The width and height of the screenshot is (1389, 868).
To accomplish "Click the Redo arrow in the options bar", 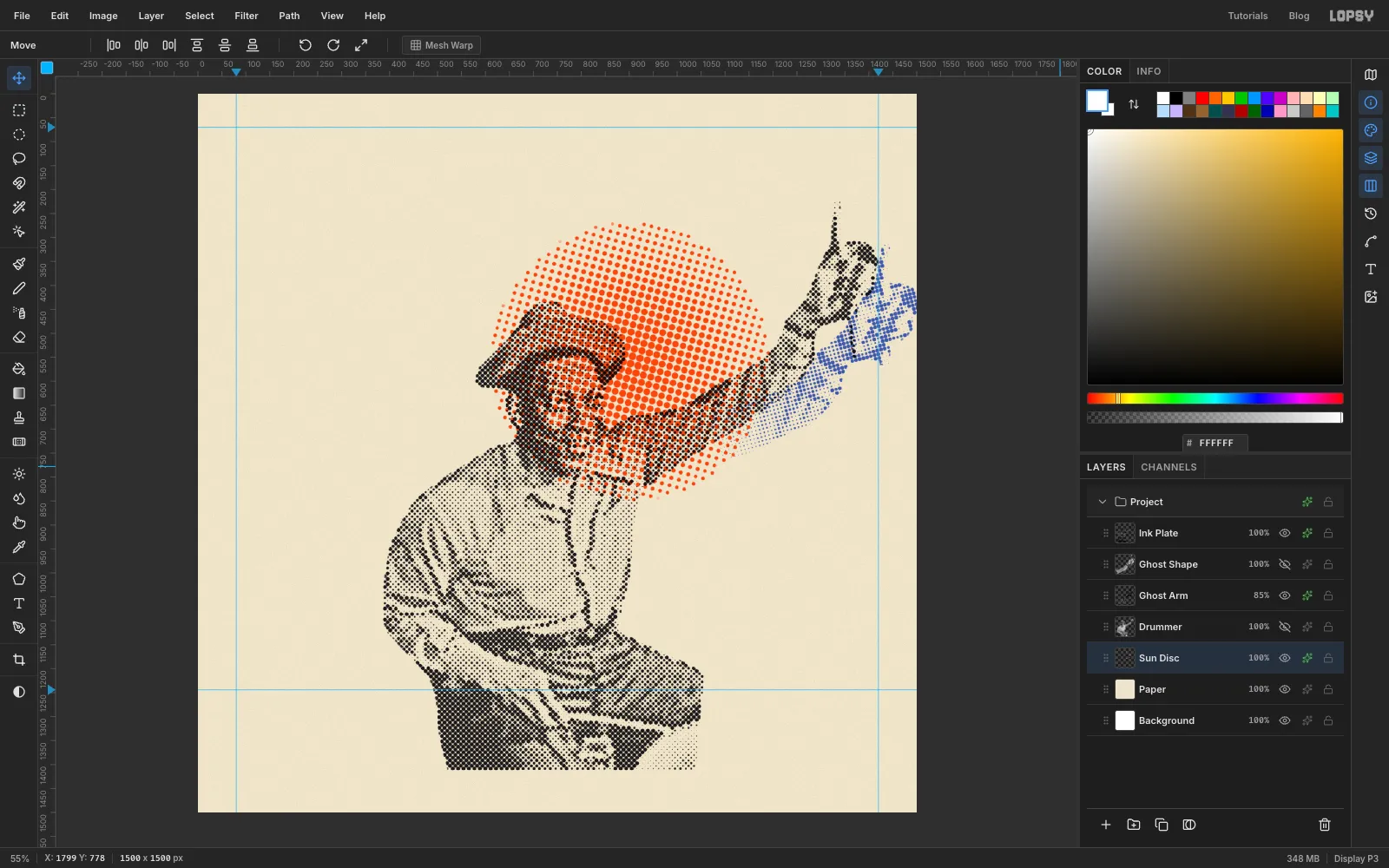I will (x=333, y=45).
